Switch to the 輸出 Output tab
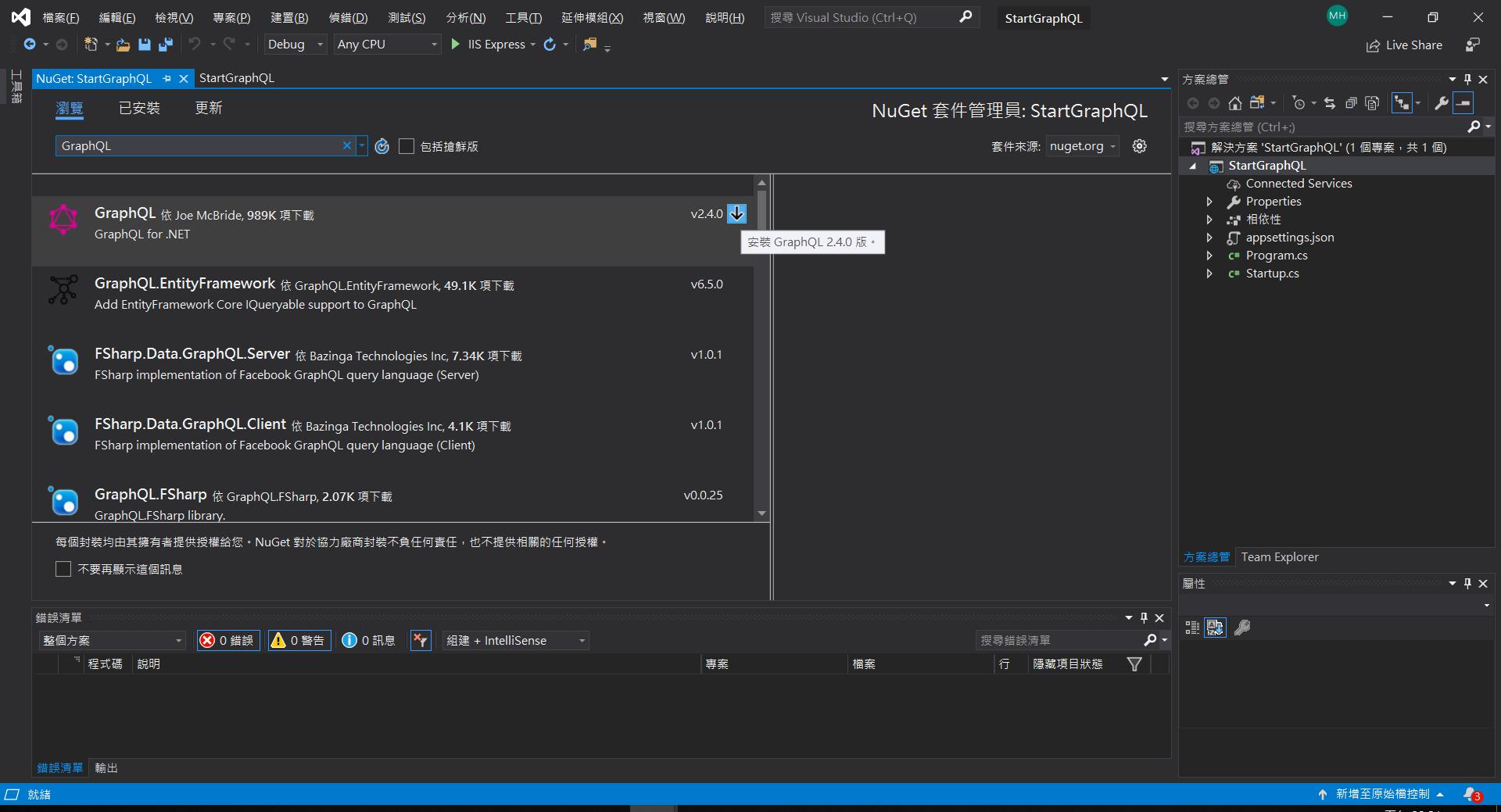1501x812 pixels. (x=106, y=768)
